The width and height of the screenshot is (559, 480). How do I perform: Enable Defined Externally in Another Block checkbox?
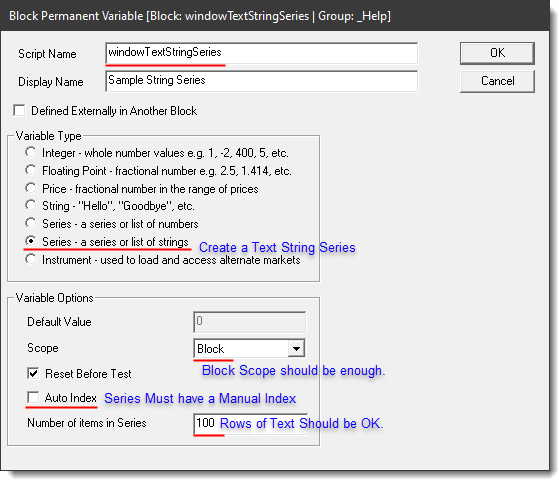[x=19, y=110]
